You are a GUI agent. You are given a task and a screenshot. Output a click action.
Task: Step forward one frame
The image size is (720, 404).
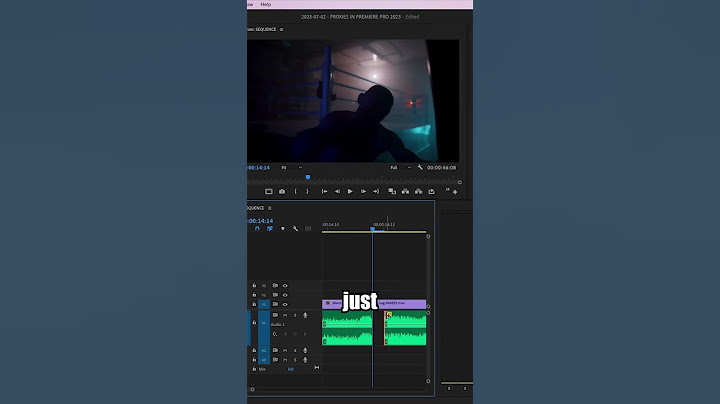[x=363, y=191]
